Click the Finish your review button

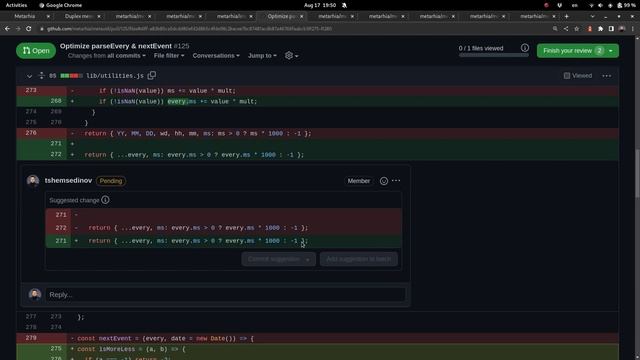pyautogui.click(x=572, y=51)
